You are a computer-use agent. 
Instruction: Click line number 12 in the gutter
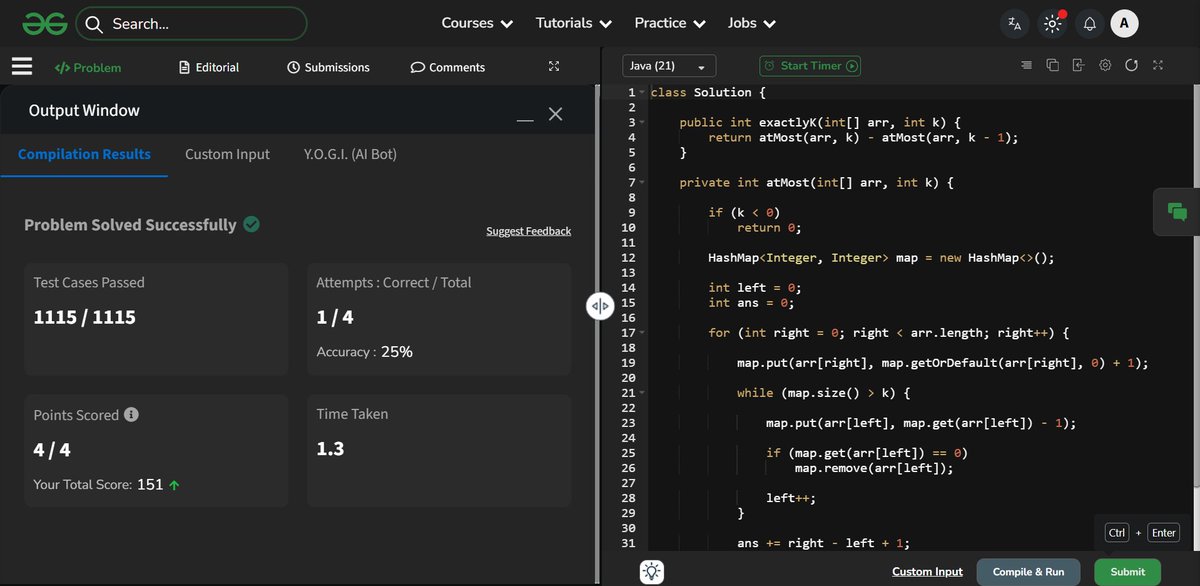tap(628, 258)
